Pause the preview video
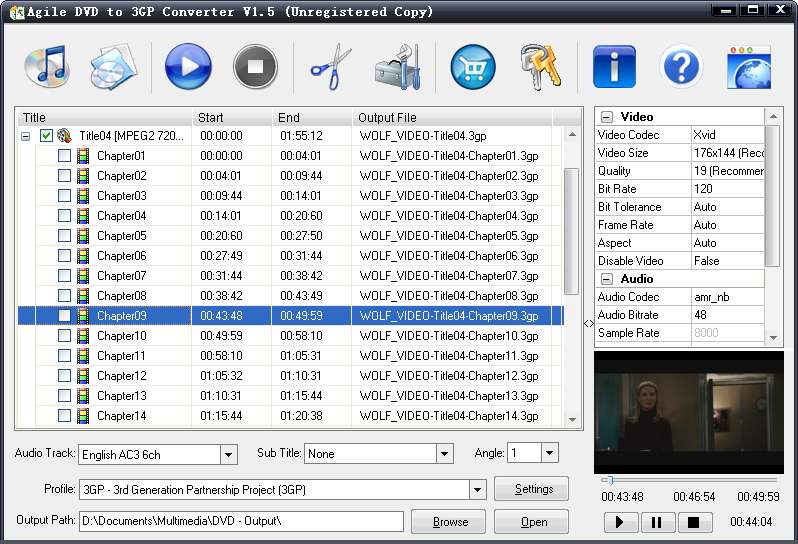 [x=657, y=522]
